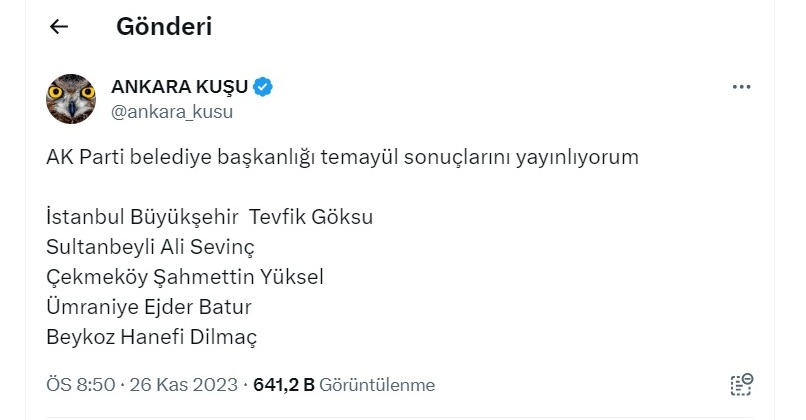This screenshot has width=806, height=420.
Task: Click the İstanbul Büyükşehir text
Action: point(142,217)
